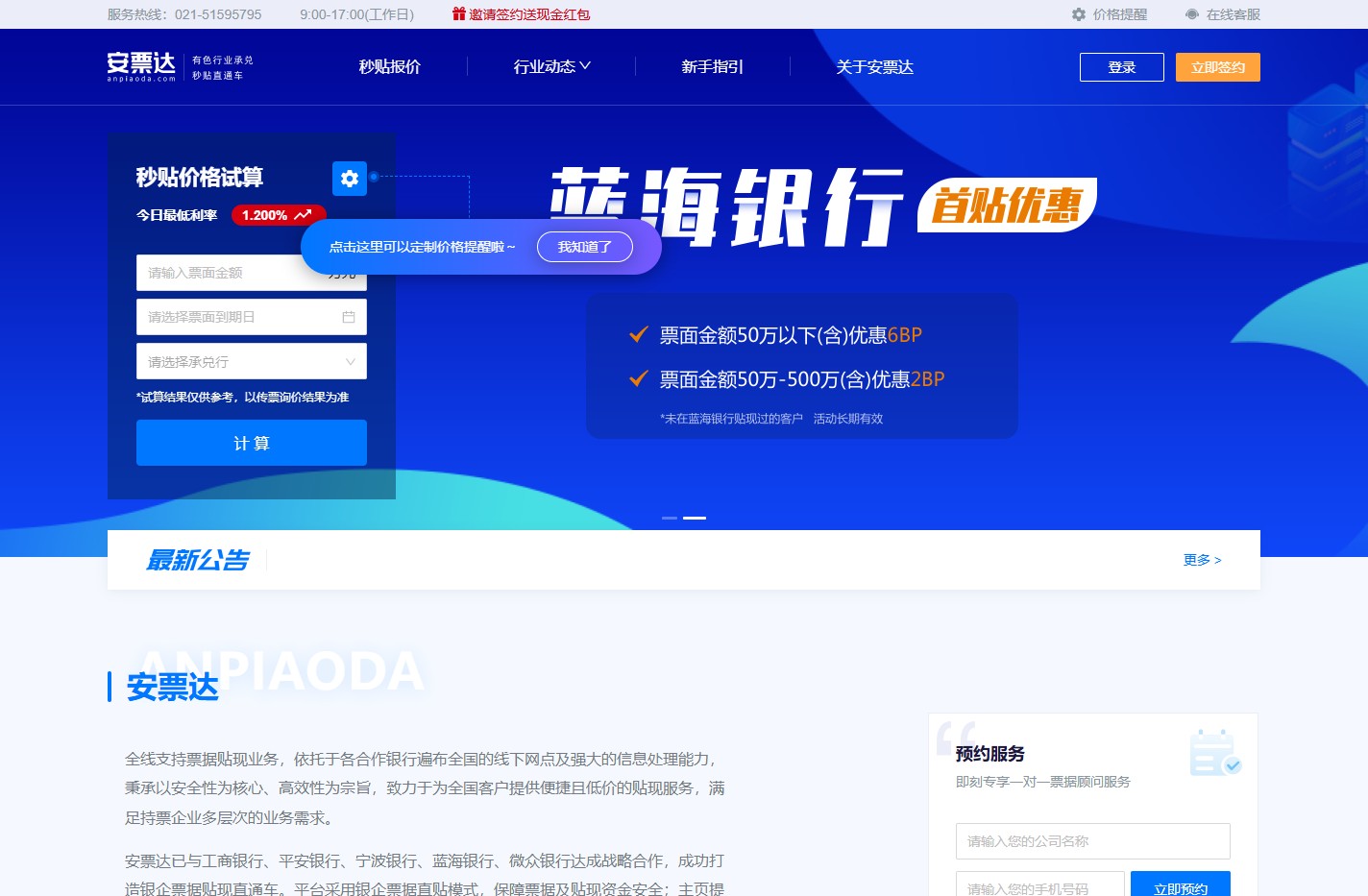This screenshot has width=1368, height=896.
Task: Click the 蓝海银行 banner title
Action: (x=726, y=206)
